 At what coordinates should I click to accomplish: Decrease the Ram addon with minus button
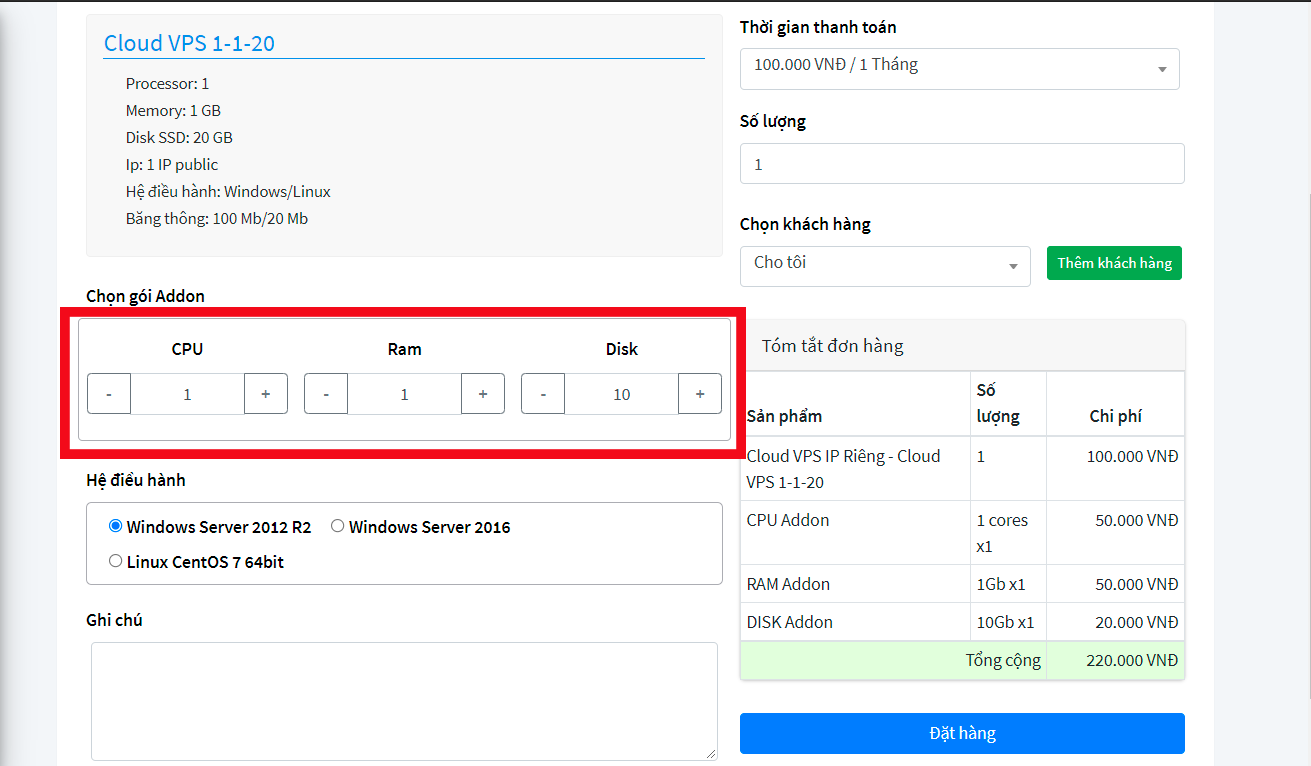tap(326, 394)
